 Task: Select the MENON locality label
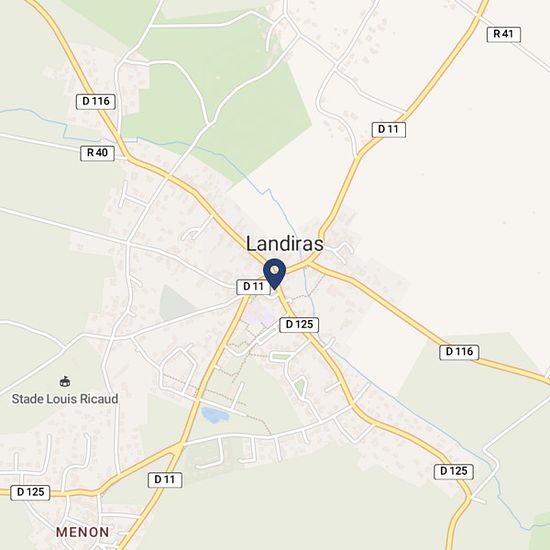(83, 532)
